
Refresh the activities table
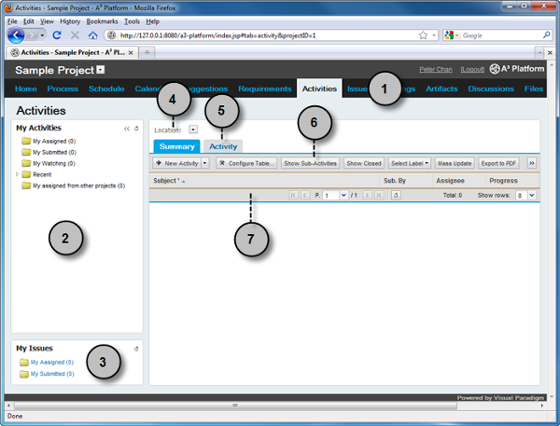pyautogui.click(x=396, y=195)
